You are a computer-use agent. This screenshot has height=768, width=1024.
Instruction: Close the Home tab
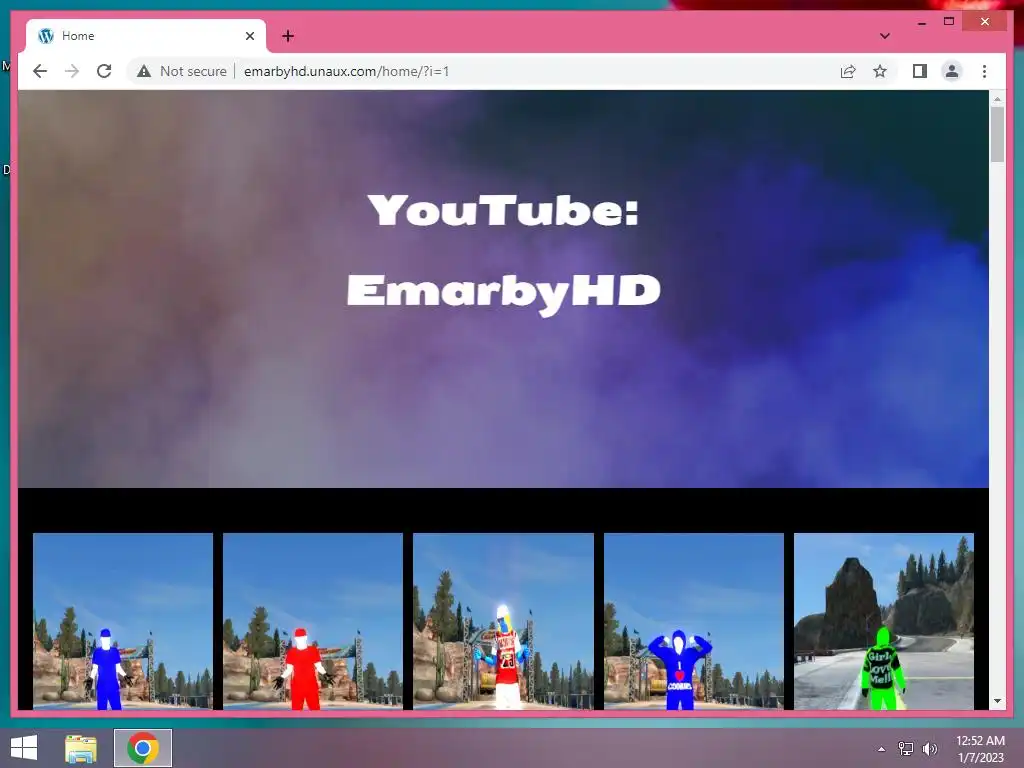pos(249,36)
